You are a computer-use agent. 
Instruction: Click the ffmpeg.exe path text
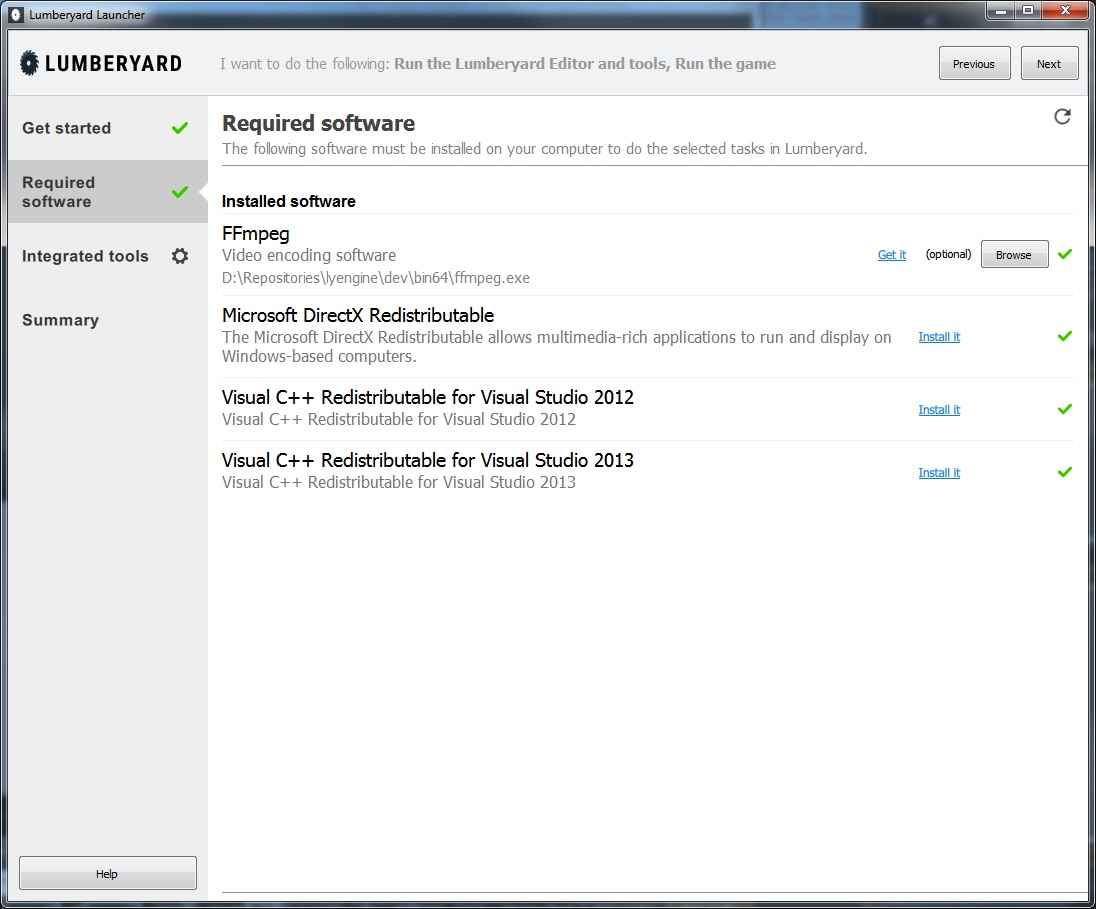click(375, 278)
